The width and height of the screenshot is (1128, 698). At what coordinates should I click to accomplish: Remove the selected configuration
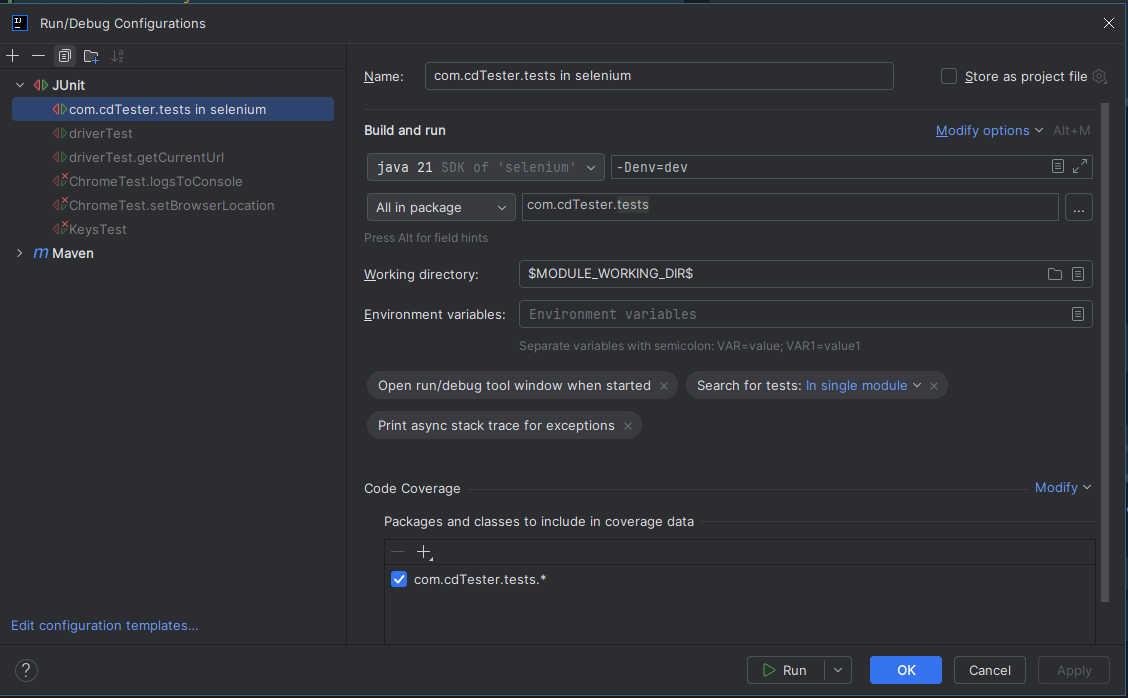(x=39, y=56)
